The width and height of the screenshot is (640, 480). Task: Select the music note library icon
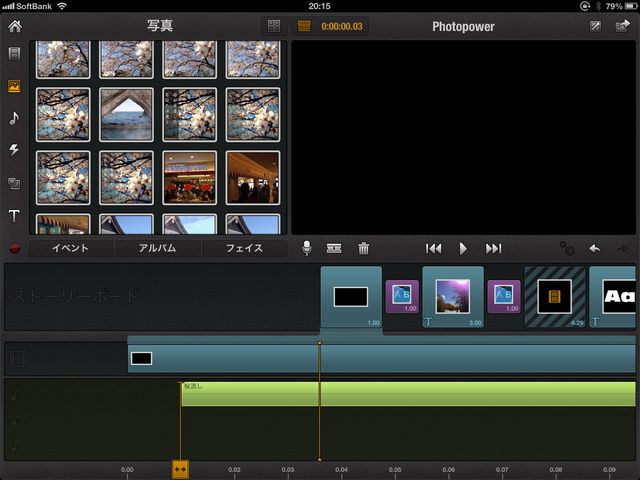[x=14, y=118]
